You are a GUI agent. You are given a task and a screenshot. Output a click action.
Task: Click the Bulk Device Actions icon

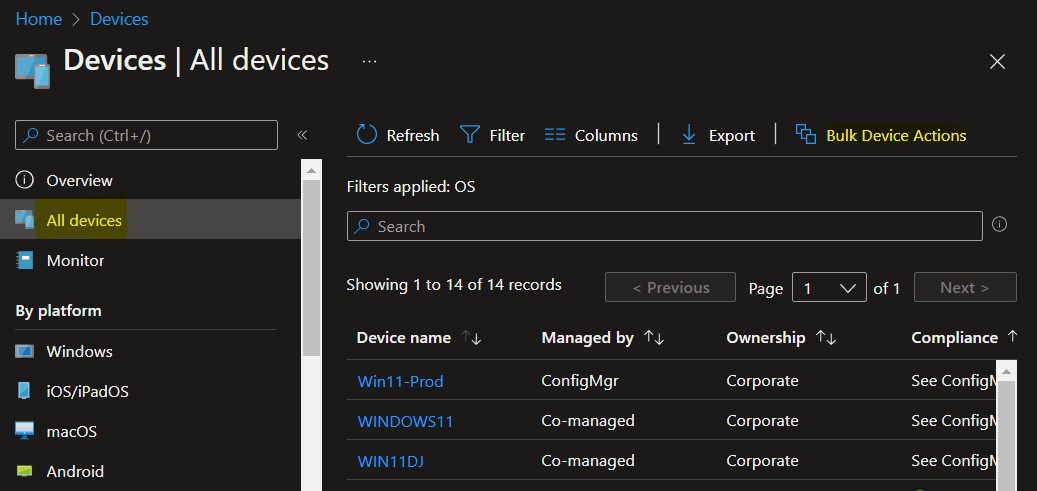[806, 134]
